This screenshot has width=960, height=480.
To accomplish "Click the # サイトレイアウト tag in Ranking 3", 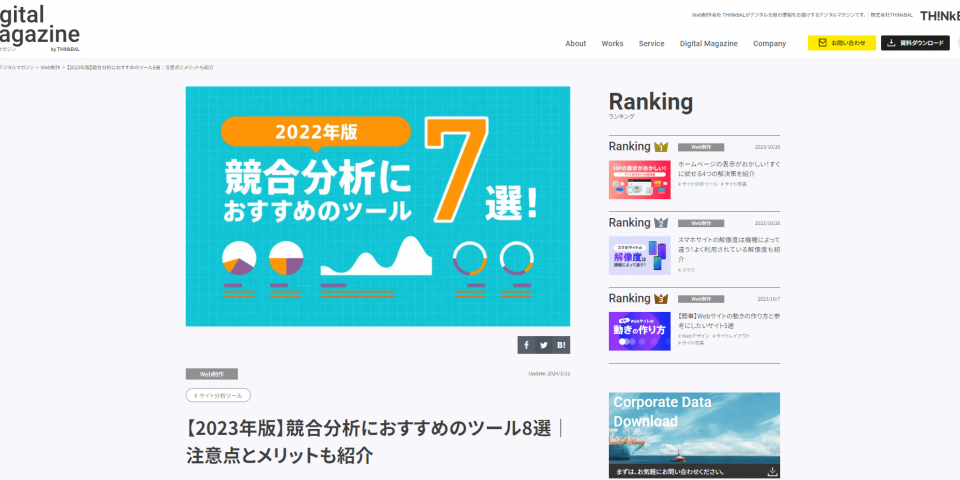I will point(731,336).
